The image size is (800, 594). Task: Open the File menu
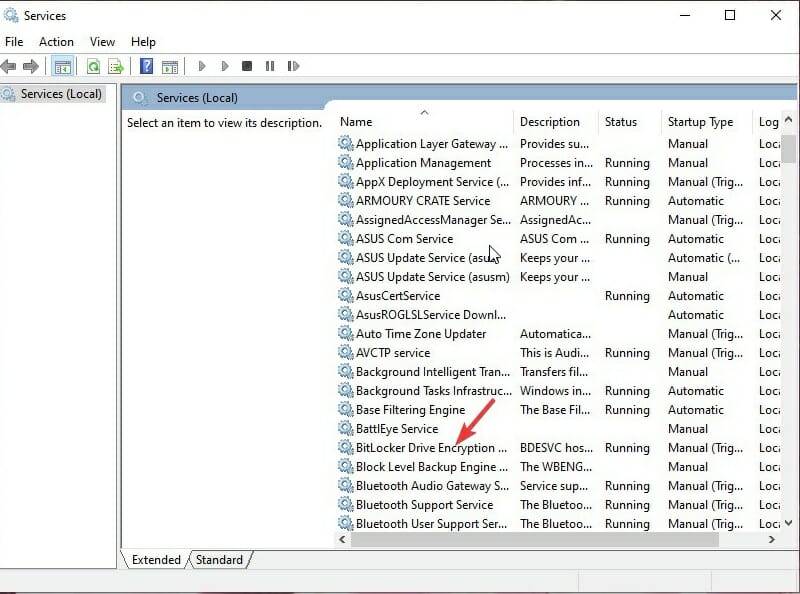tap(14, 41)
